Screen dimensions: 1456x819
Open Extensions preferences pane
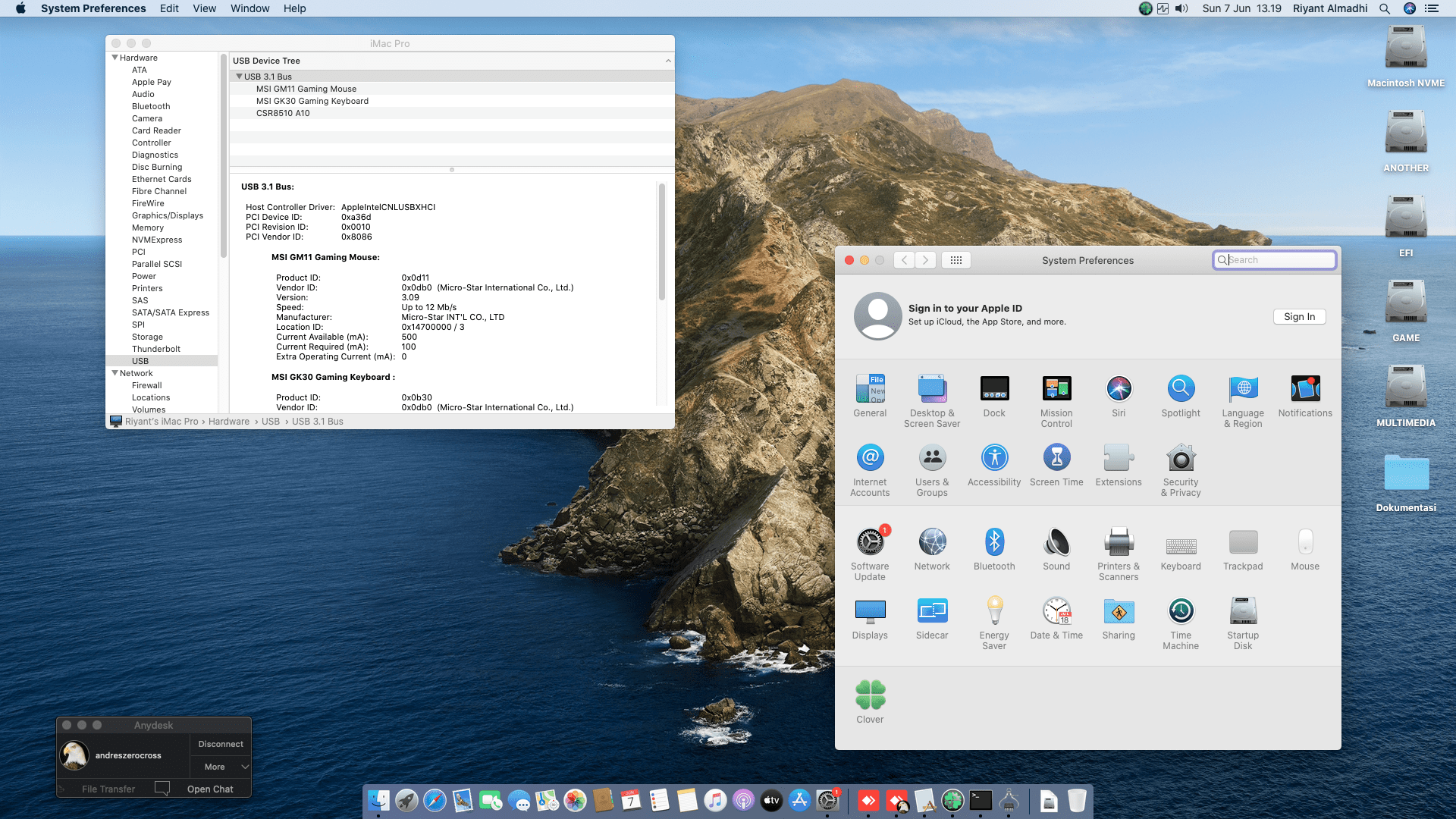tap(1119, 465)
